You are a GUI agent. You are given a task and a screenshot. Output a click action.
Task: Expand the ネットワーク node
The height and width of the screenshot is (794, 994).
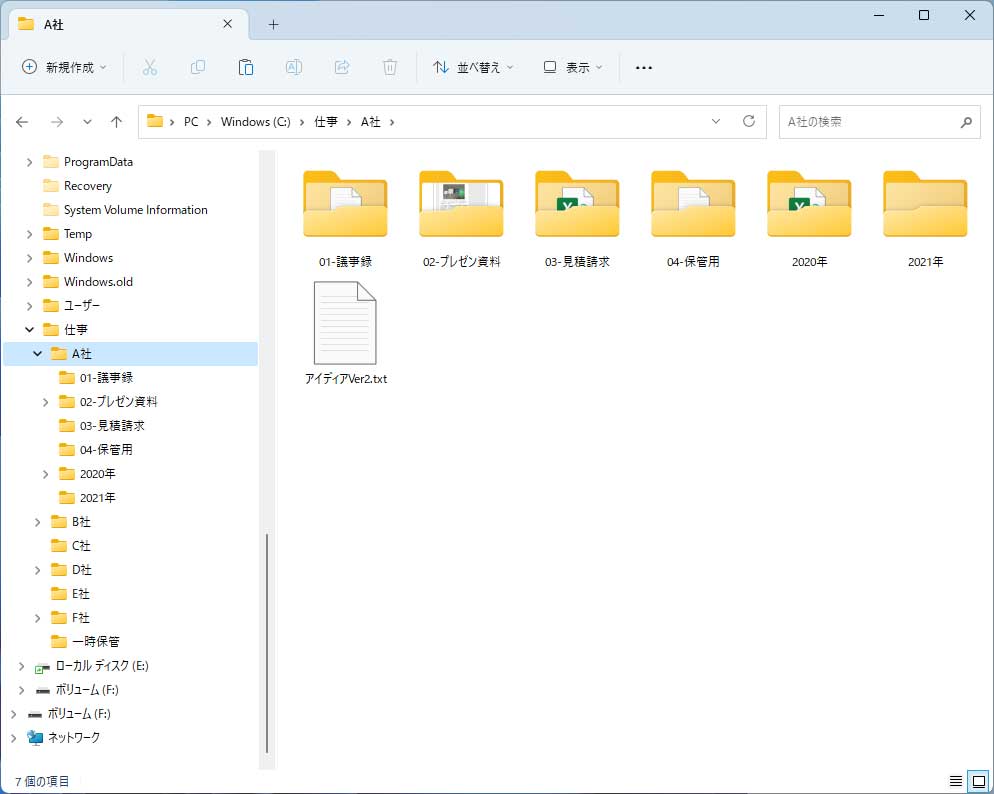point(13,738)
